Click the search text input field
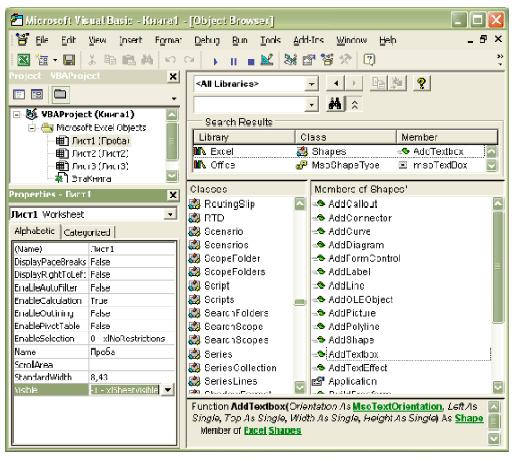The image size is (514, 459). pos(249,105)
